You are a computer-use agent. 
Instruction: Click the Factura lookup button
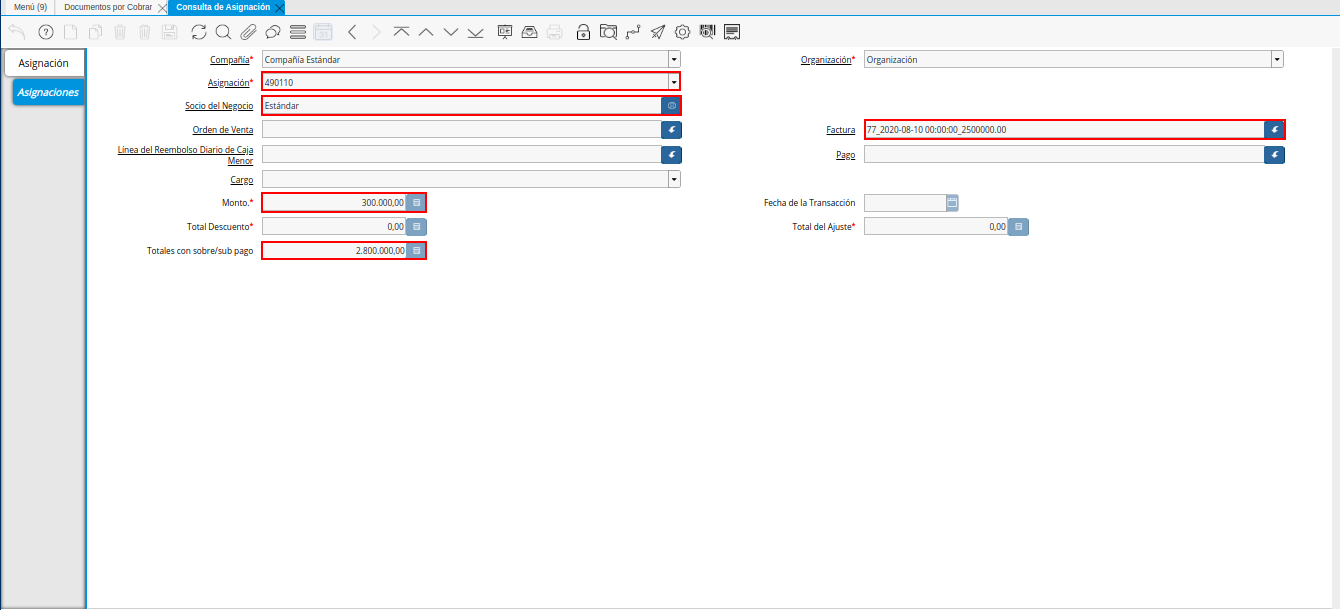coord(1274,130)
